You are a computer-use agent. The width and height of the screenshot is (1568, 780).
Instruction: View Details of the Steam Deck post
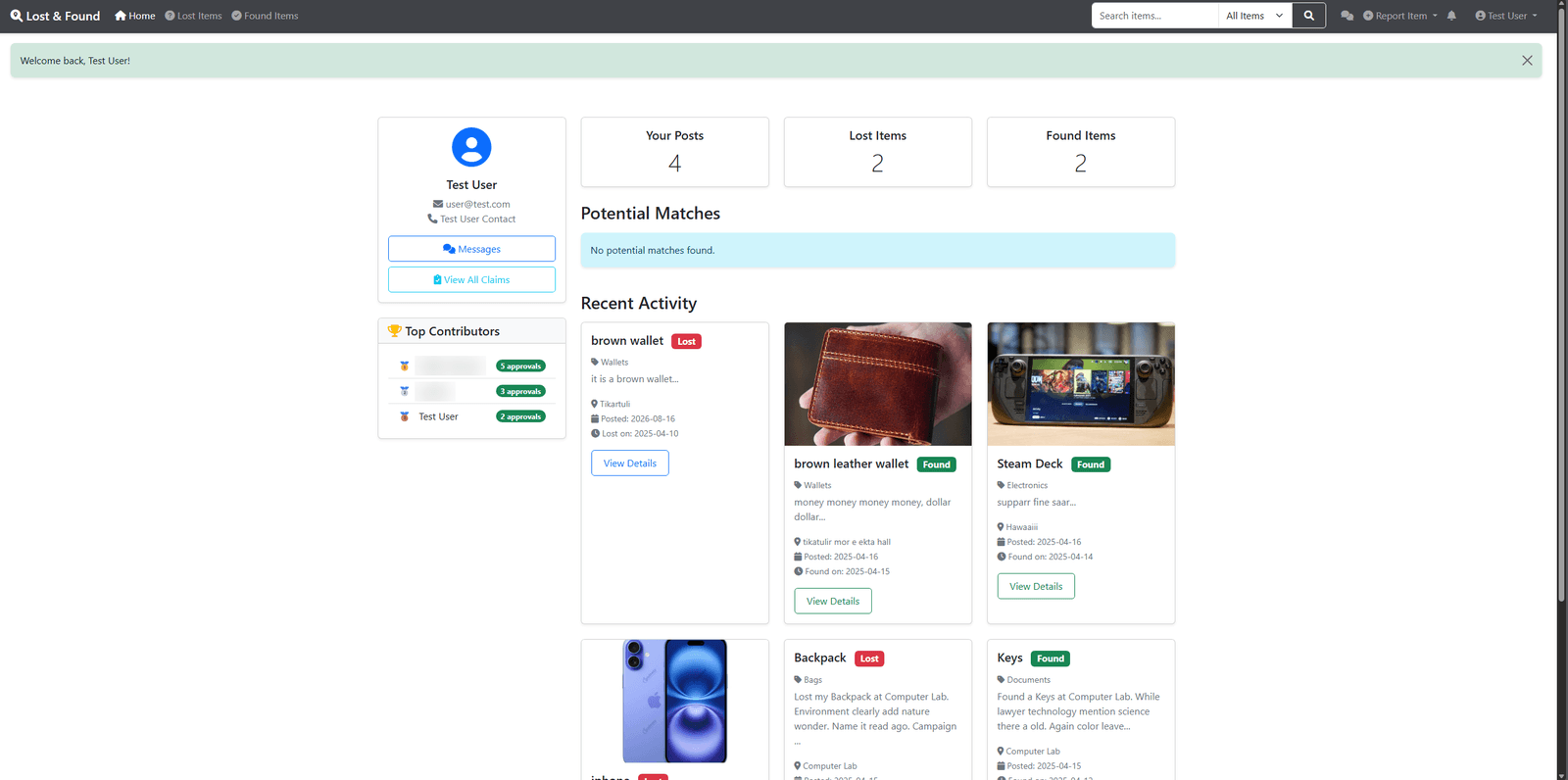[1036, 586]
